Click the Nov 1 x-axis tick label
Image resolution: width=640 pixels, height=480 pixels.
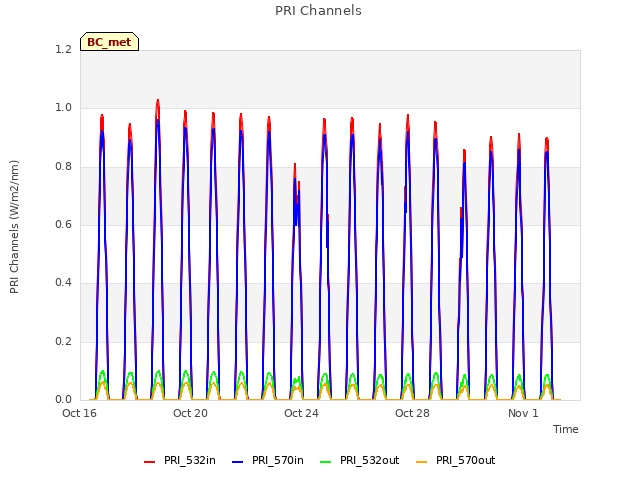pyautogui.click(x=523, y=413)
